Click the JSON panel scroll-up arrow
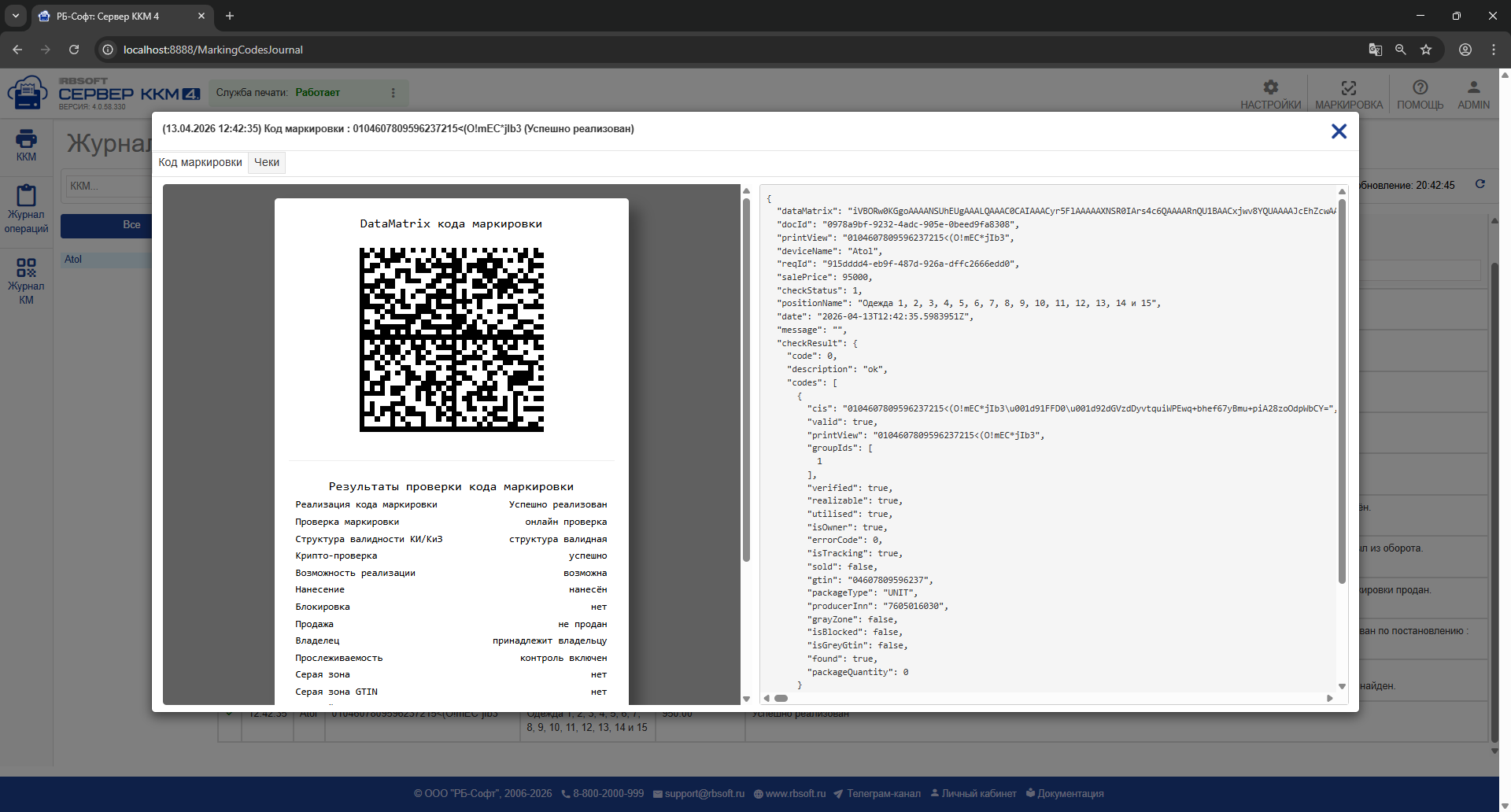 [x=1342, y=191]
